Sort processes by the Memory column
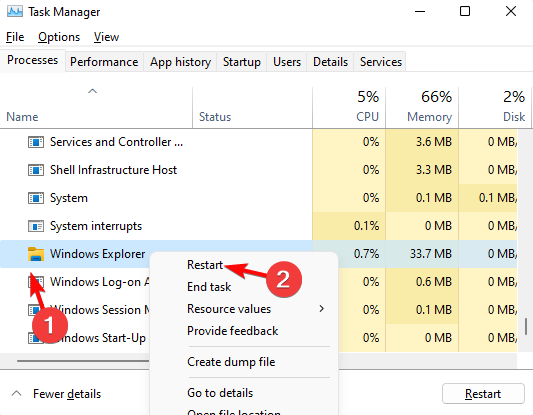 [422, 106]
